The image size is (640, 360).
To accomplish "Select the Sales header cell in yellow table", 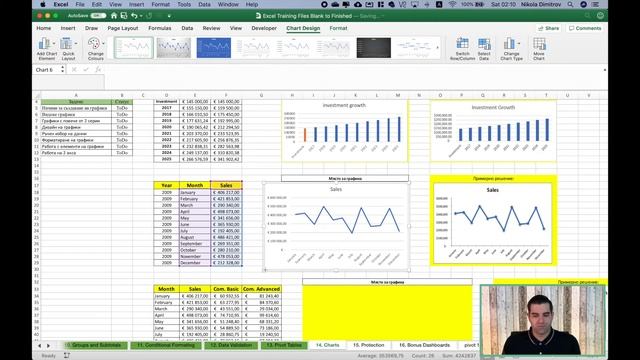I will tap(226, 185).
